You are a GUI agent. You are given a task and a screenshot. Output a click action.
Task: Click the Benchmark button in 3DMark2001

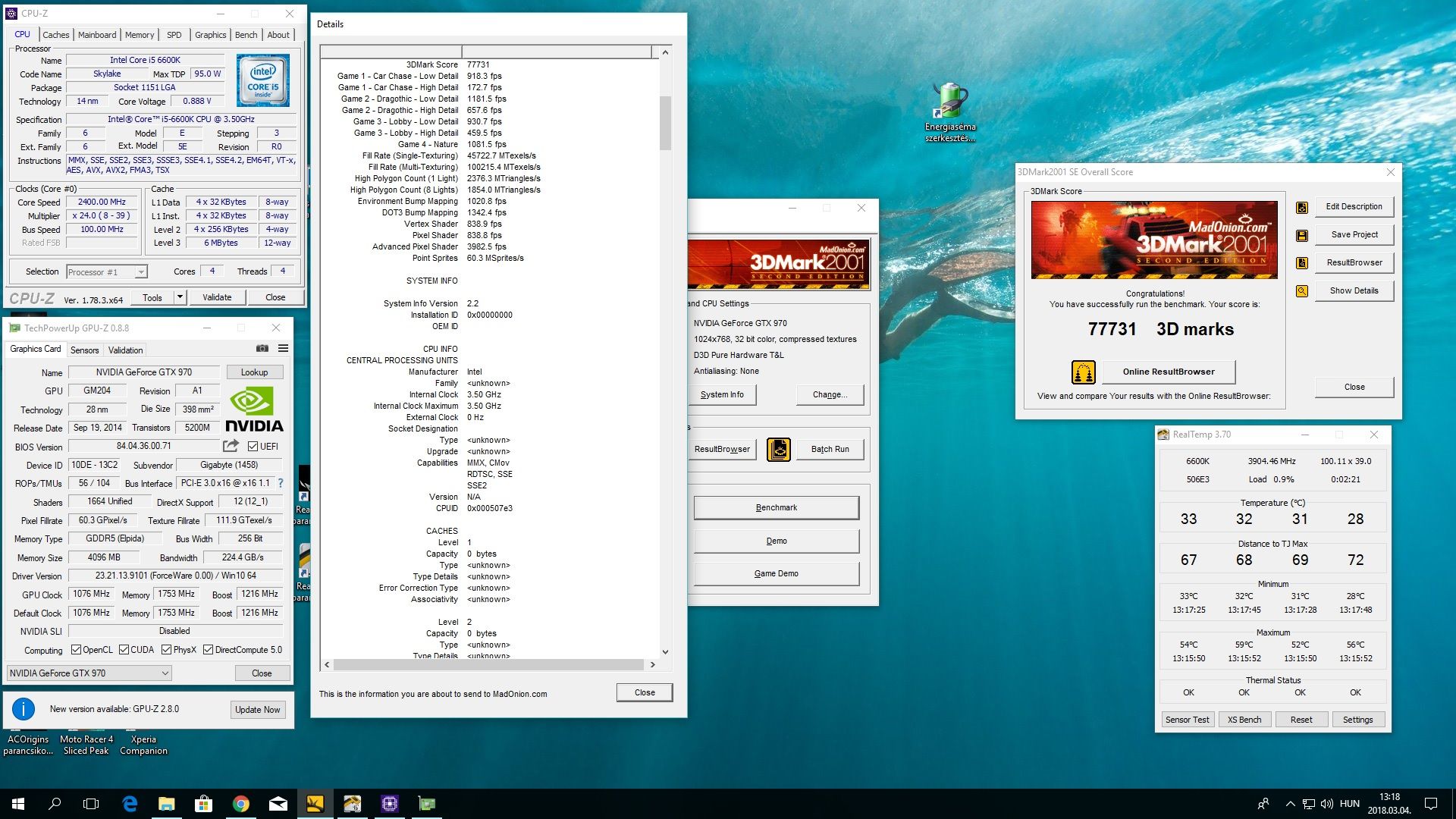click(x=776, y=508)
